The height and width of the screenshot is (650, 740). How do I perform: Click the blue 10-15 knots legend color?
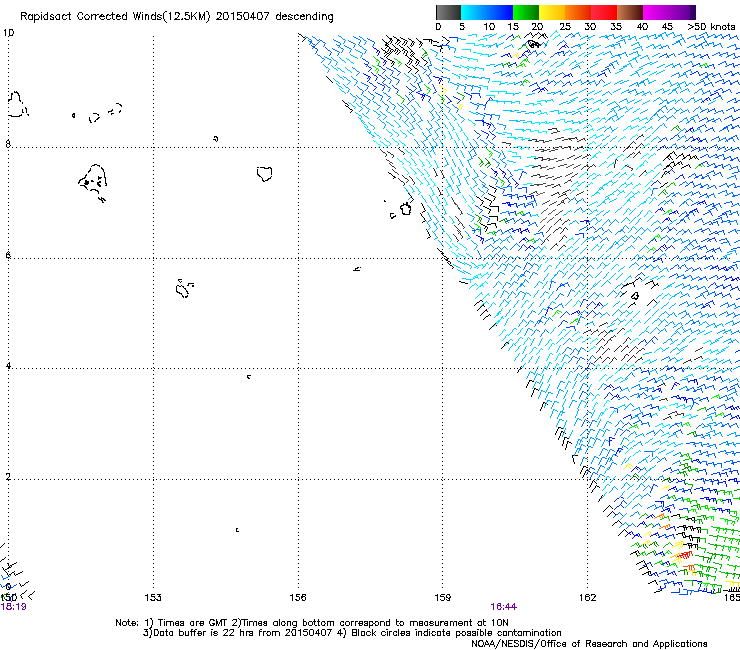pos(500,12)
